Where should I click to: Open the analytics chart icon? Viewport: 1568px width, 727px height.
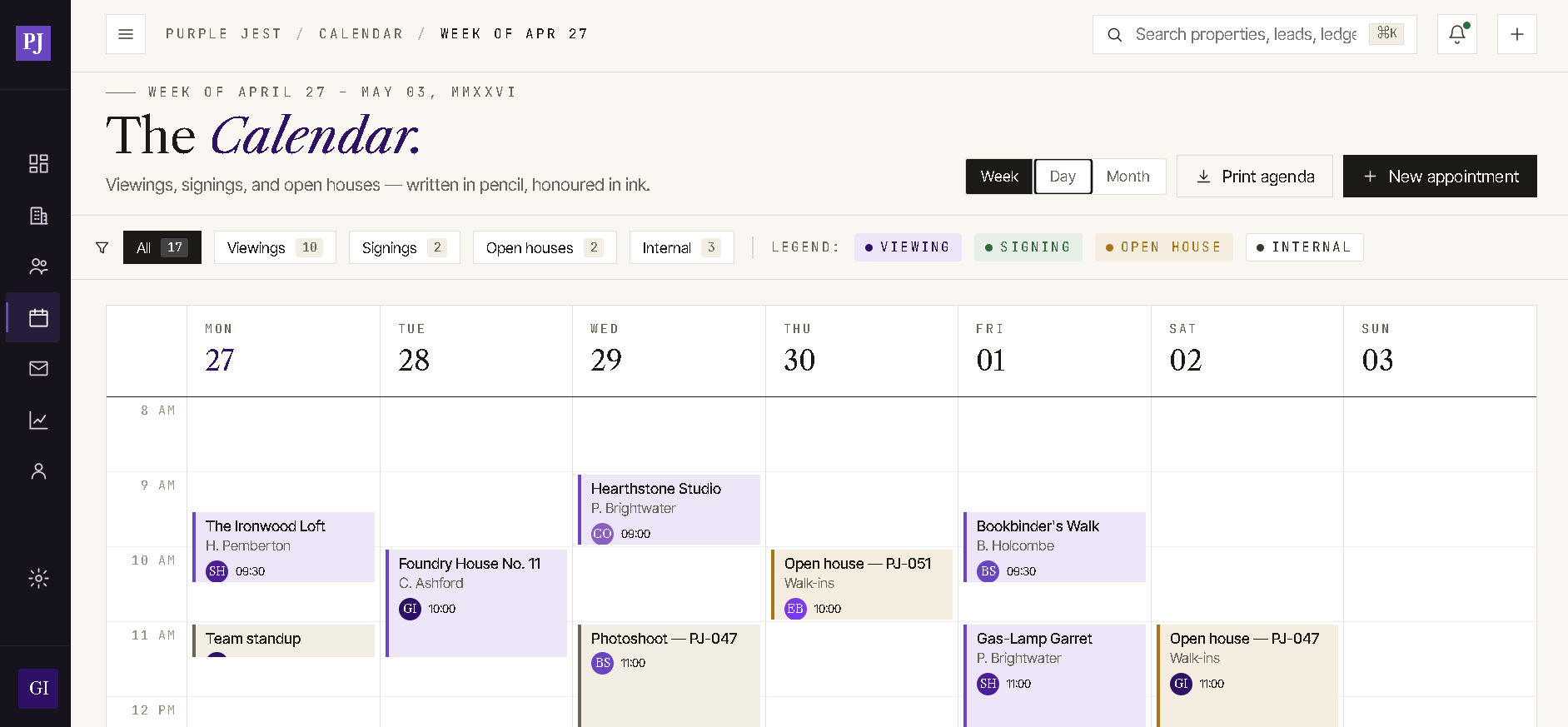(x=38, y=420)
